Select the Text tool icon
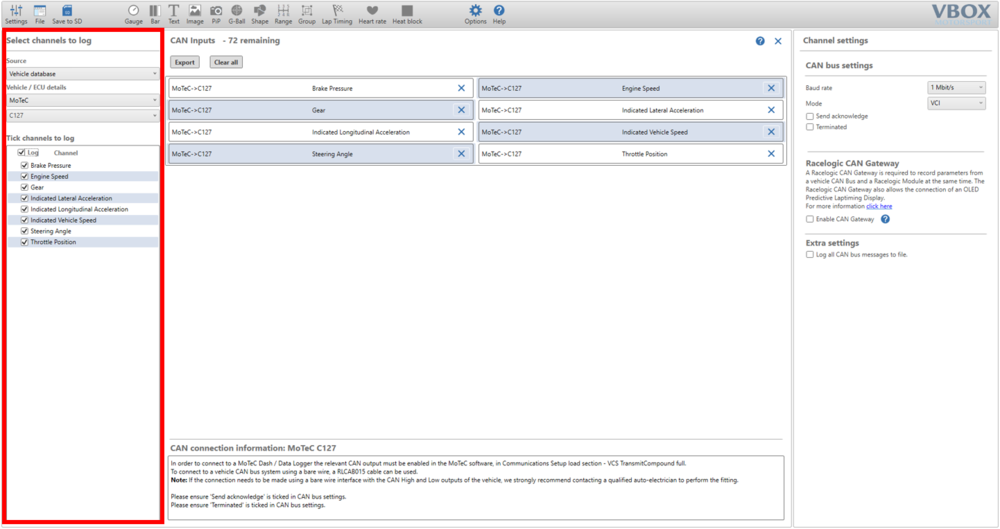Image resolution: width=1000 pixels, height=529 pixels. coord(173,14)
